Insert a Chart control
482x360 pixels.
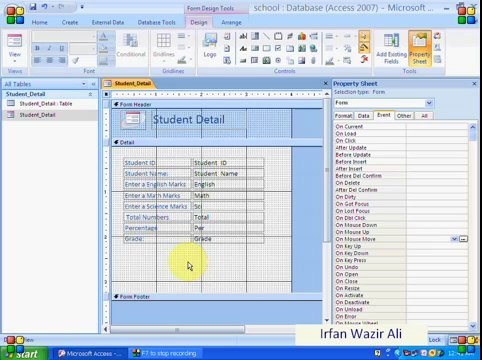click(302, 36)
